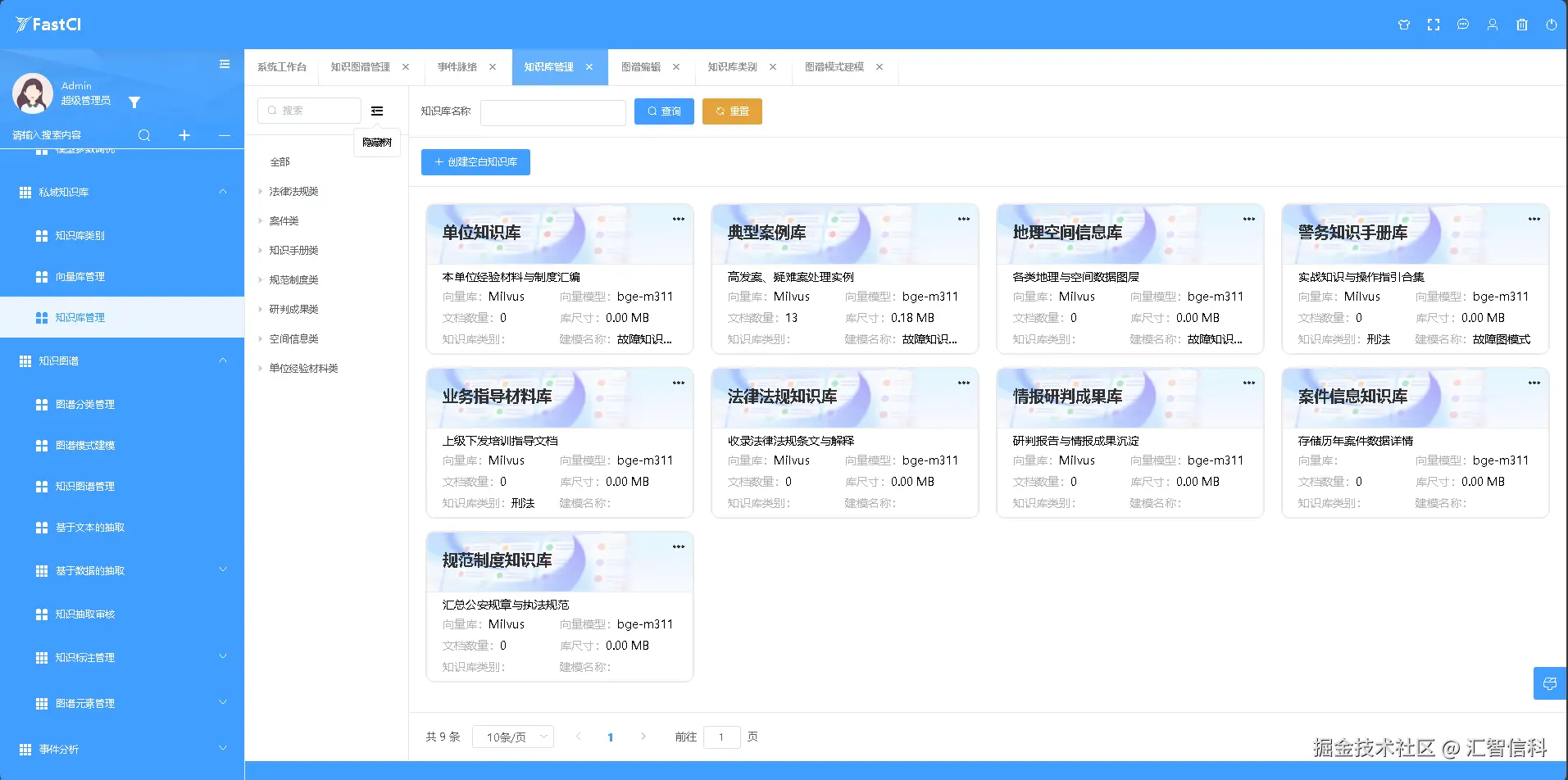Screen dimensions: 1568x780
Task: Click the theme shirt icon in header
Action: [1404, 25]
